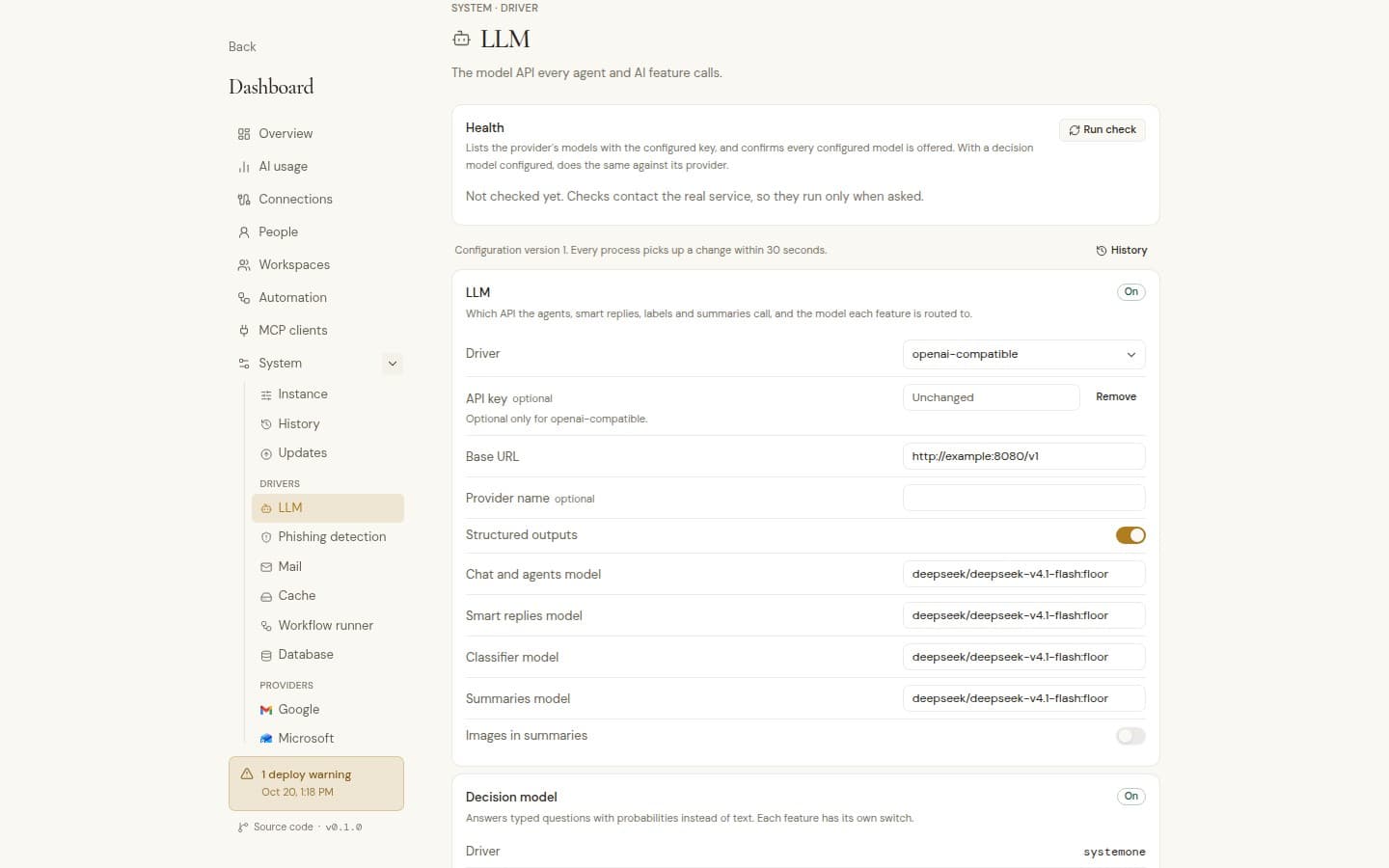Open configuration History link
The height and width of the screenshot is (868, 1389).
coord(1122,251)
